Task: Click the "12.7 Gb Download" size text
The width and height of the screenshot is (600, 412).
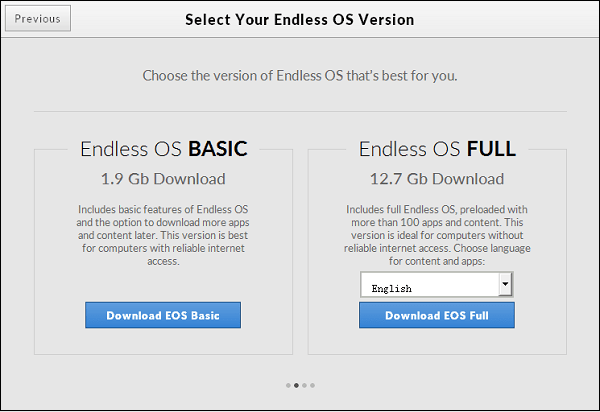Action: [x=437, y=180]
